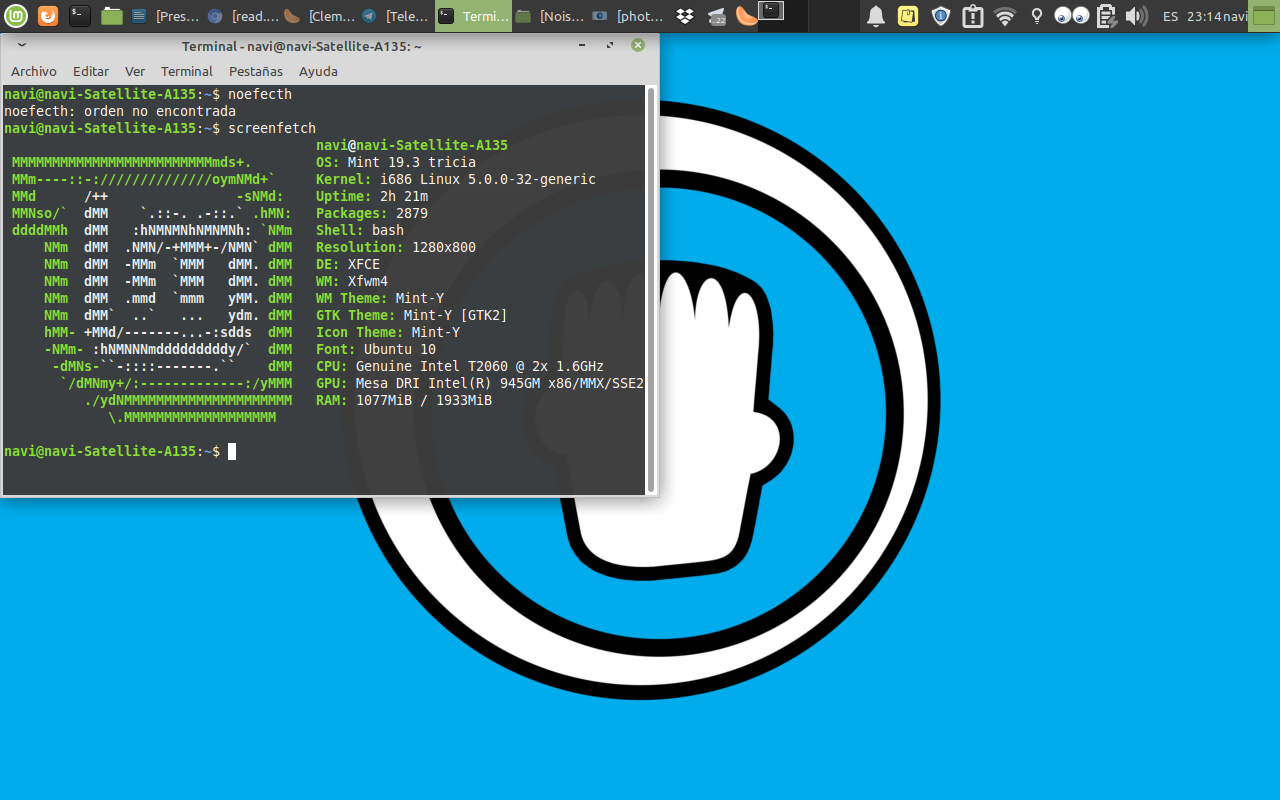Open the volume control icon
Image resolution: width=1280 pixels, height=800 pixels.
(1135, 16)
